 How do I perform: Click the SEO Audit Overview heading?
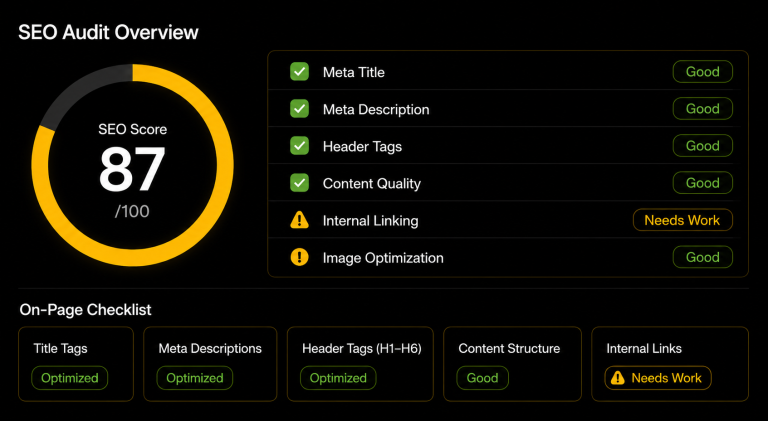click(108, 32)
